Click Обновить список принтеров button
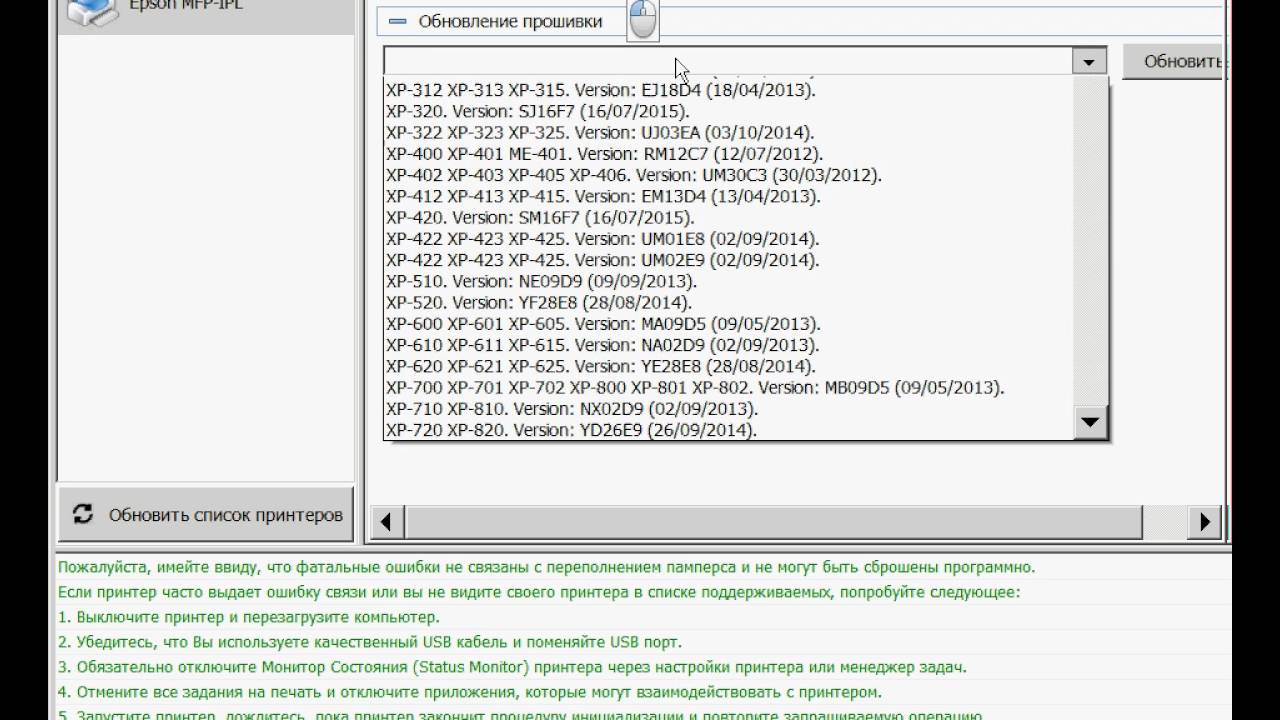Screen dimensions: 1280x720 tap(206, 515)
